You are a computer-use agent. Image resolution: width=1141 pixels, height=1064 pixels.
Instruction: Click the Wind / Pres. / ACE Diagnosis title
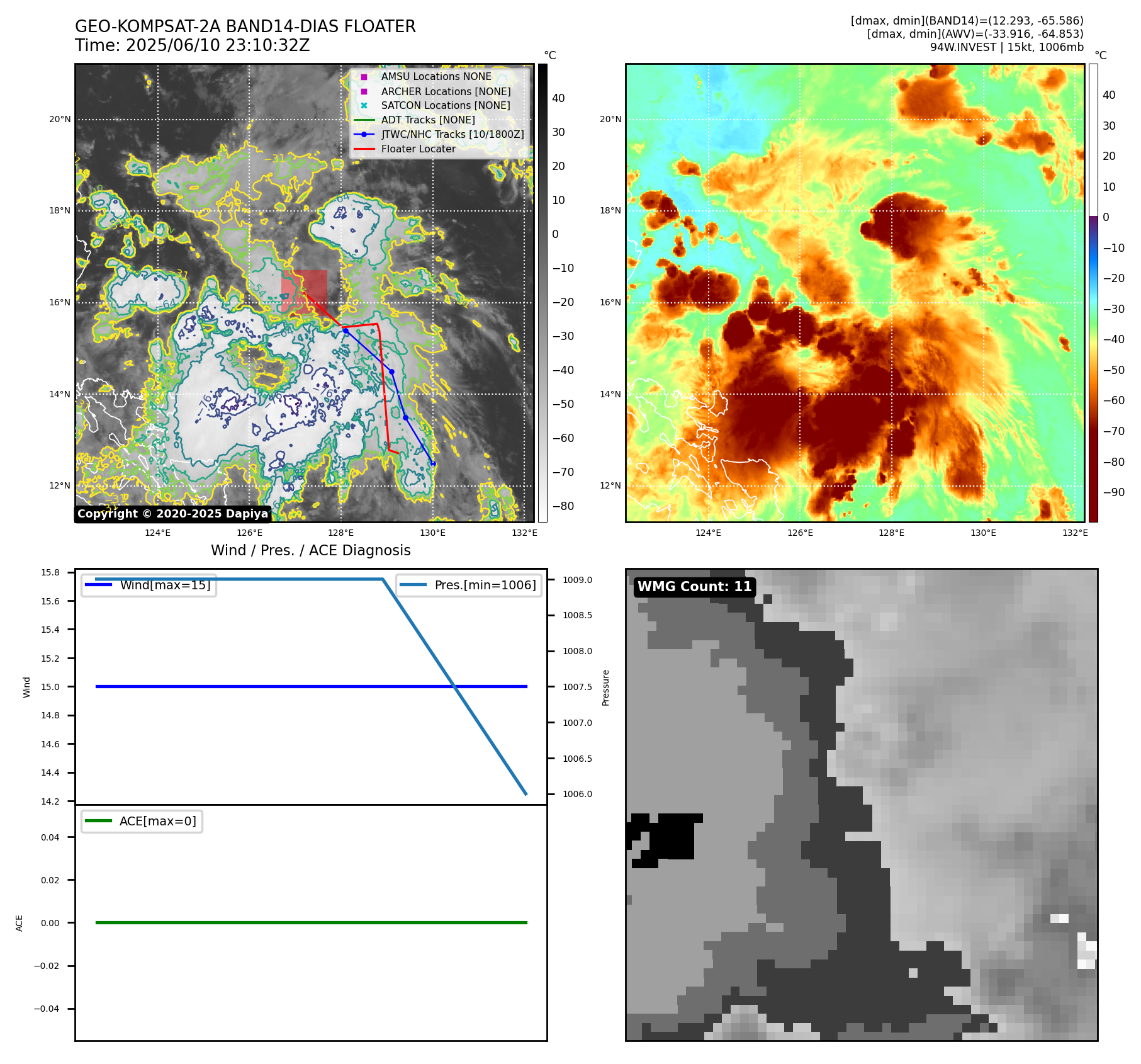click(x=311, y=550)
